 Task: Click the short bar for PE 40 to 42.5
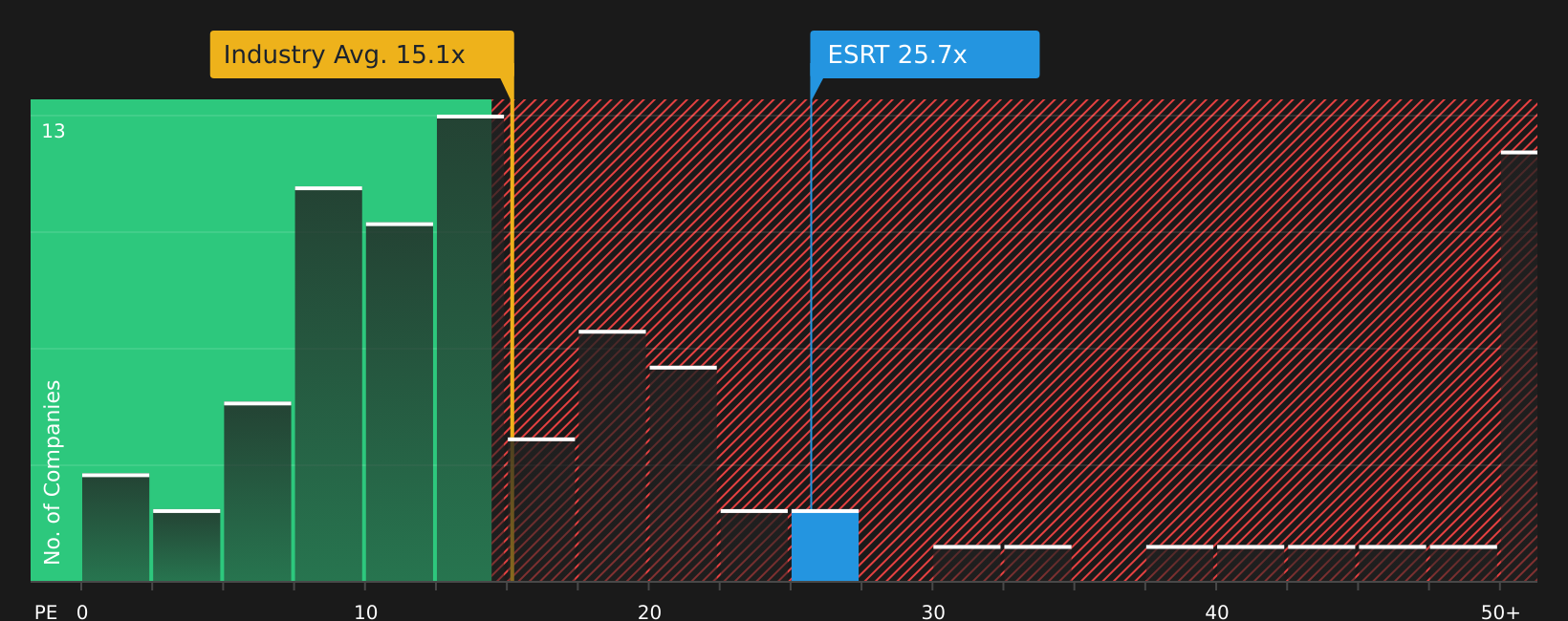tap(1251, 564)
